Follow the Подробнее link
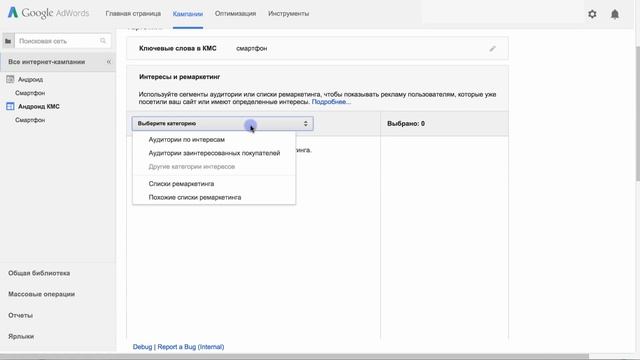This screenshot has width=640, height=360. tap(331, 102)
